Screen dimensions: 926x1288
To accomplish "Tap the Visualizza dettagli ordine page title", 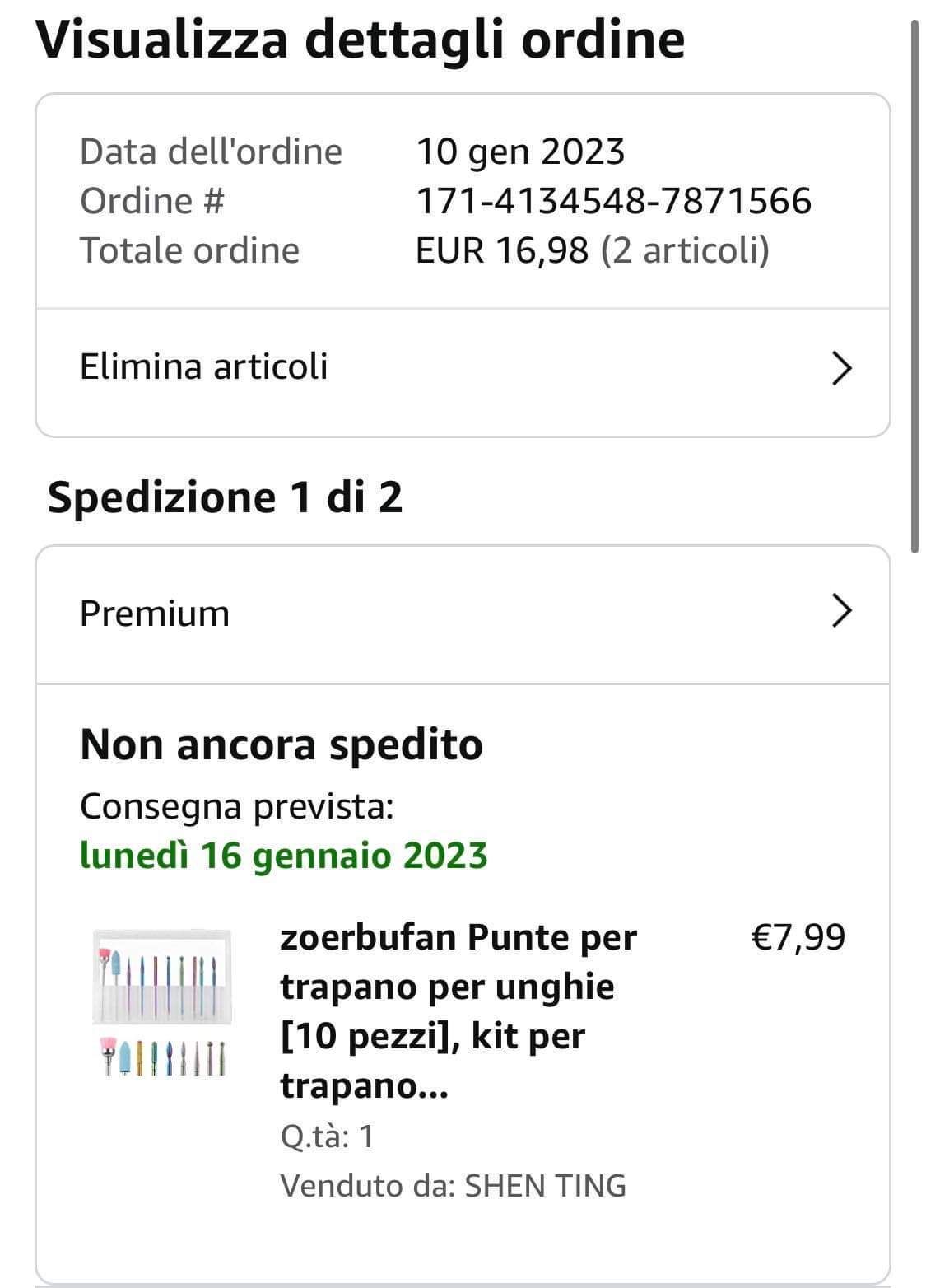I will tap(360, 39).
